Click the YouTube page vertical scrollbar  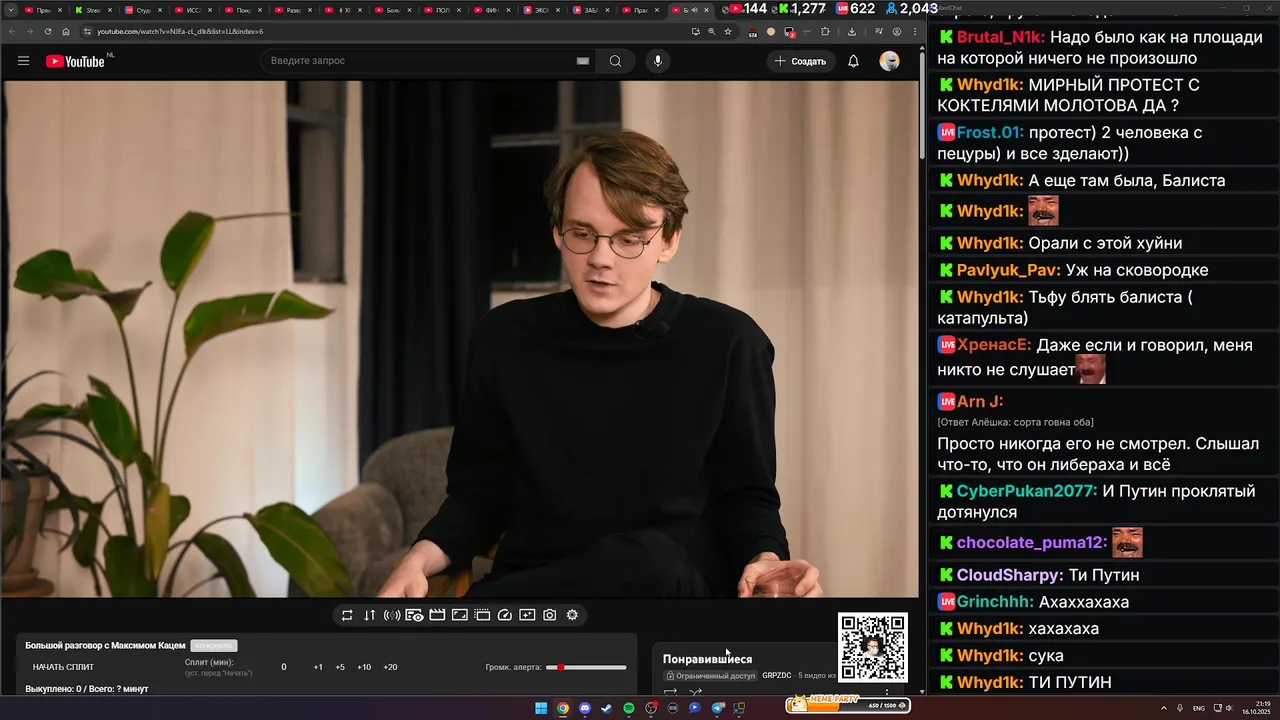921,105
